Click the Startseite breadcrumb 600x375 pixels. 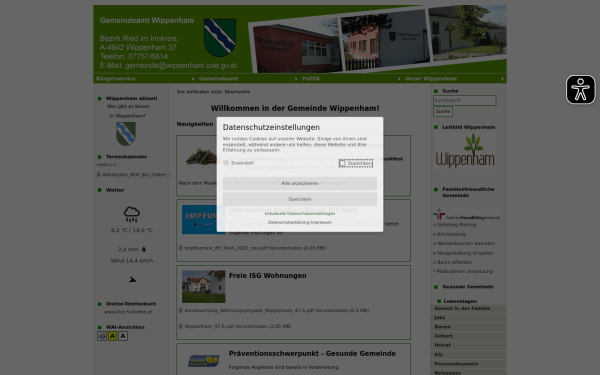pyautogui.click(x=237, y=92)
